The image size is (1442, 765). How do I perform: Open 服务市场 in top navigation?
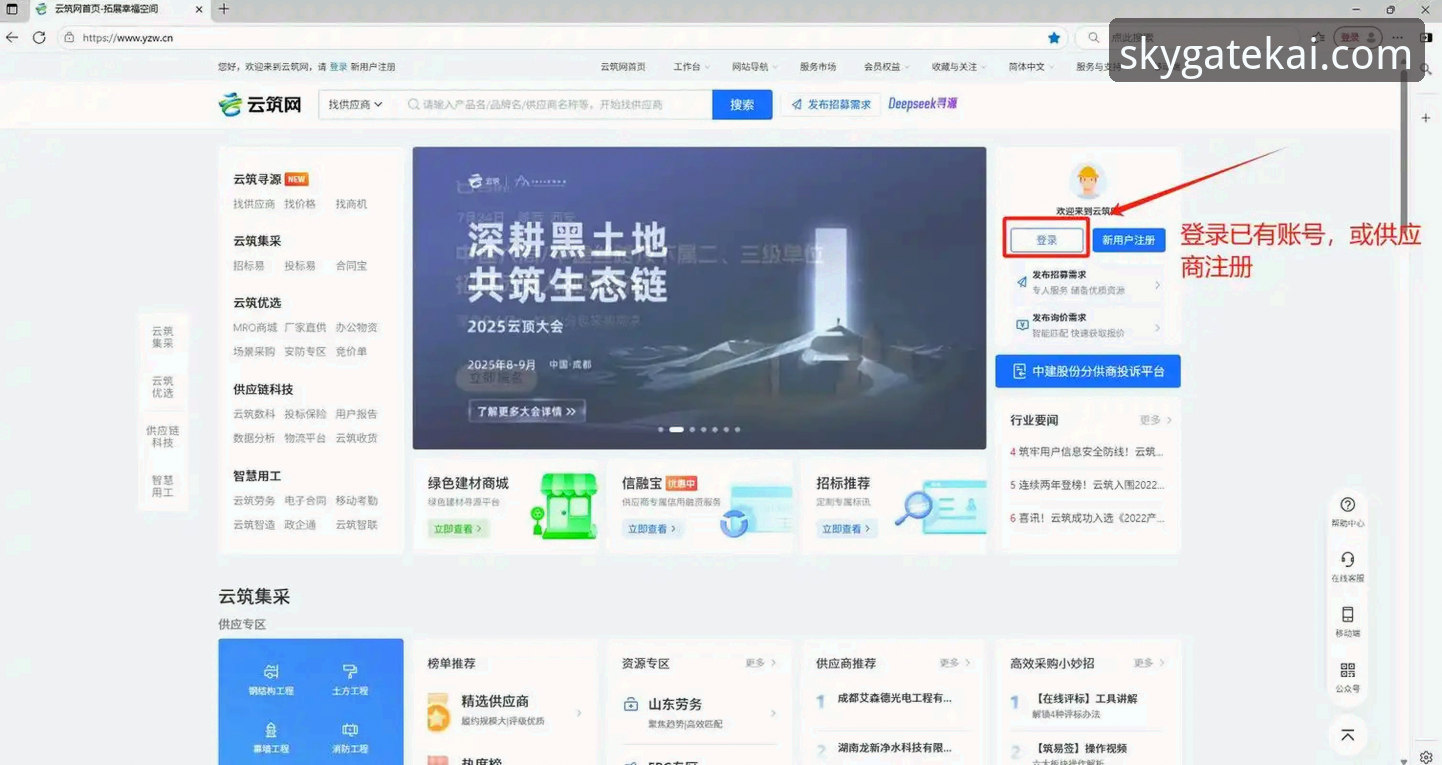pos(818,67)
